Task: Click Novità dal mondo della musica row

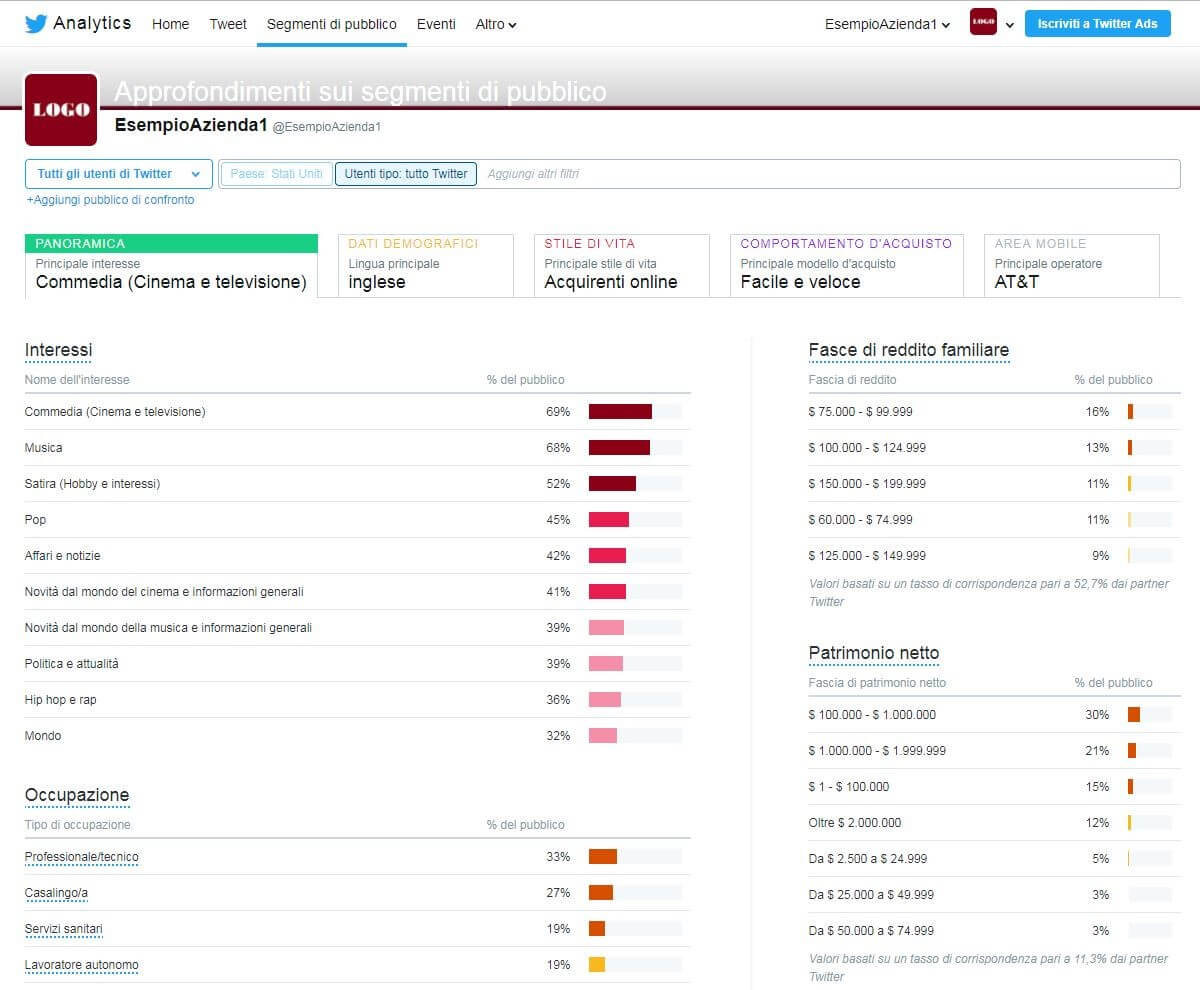Action: pos(357,628)
